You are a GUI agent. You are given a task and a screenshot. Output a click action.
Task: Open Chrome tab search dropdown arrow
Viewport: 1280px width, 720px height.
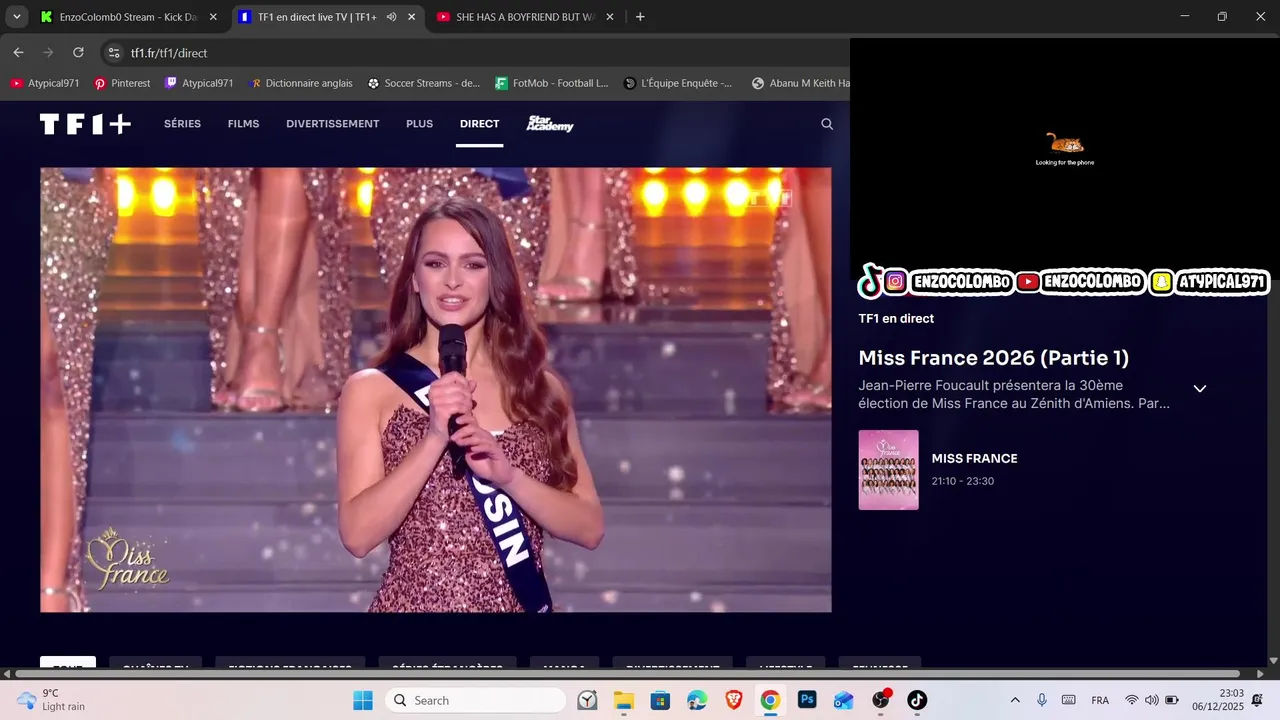(x=17, y=17)
